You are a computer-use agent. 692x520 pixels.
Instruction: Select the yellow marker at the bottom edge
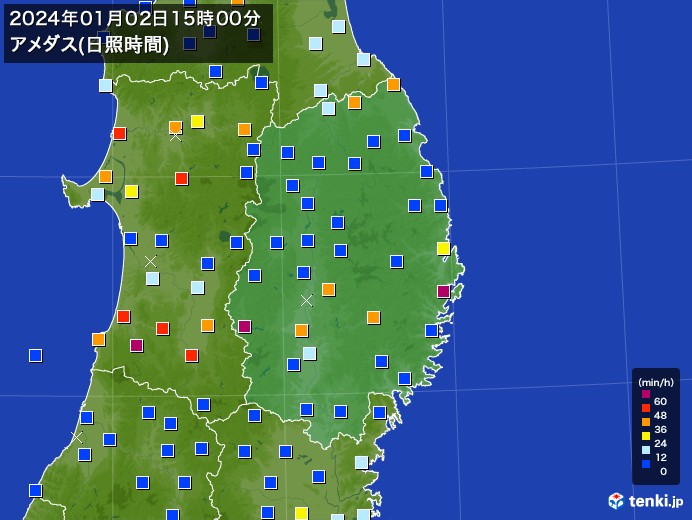[x=301, y=514]
